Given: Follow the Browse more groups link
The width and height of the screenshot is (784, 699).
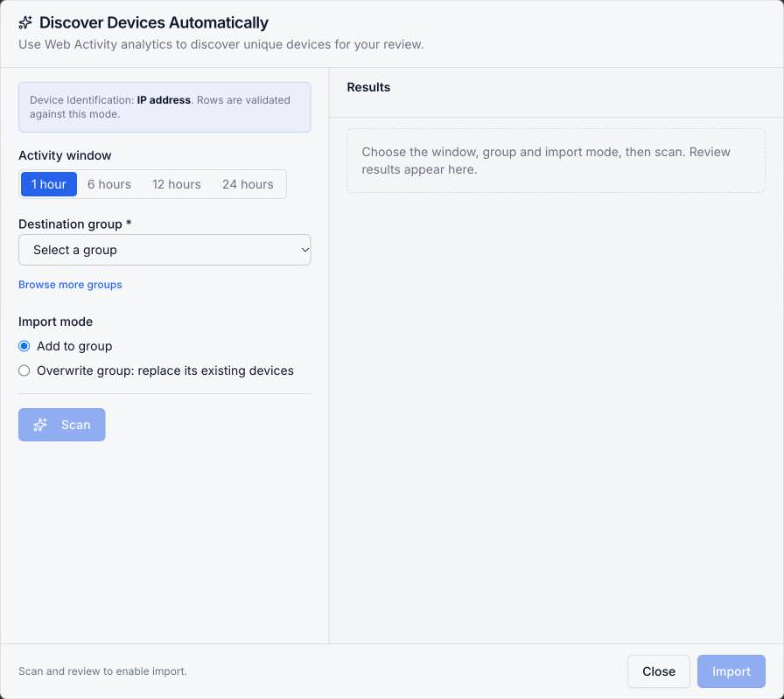Looking at the screenshot, I should (x=70, y=284).
